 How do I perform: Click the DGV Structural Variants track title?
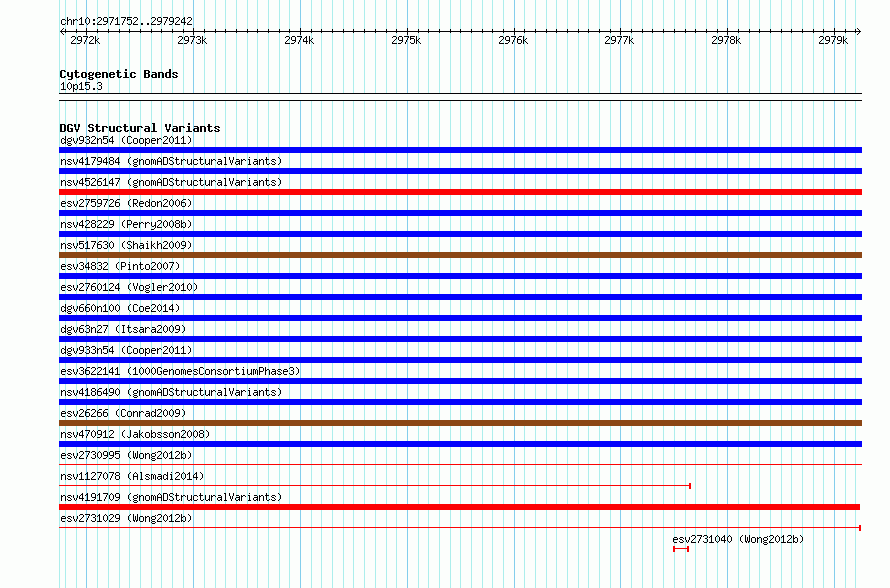pyautogui.click(x=140, y=128)
